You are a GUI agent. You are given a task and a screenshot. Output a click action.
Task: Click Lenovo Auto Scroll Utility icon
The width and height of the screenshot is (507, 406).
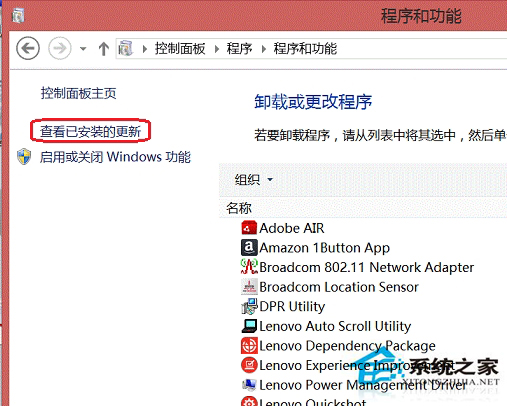click(x=249, y=326)
